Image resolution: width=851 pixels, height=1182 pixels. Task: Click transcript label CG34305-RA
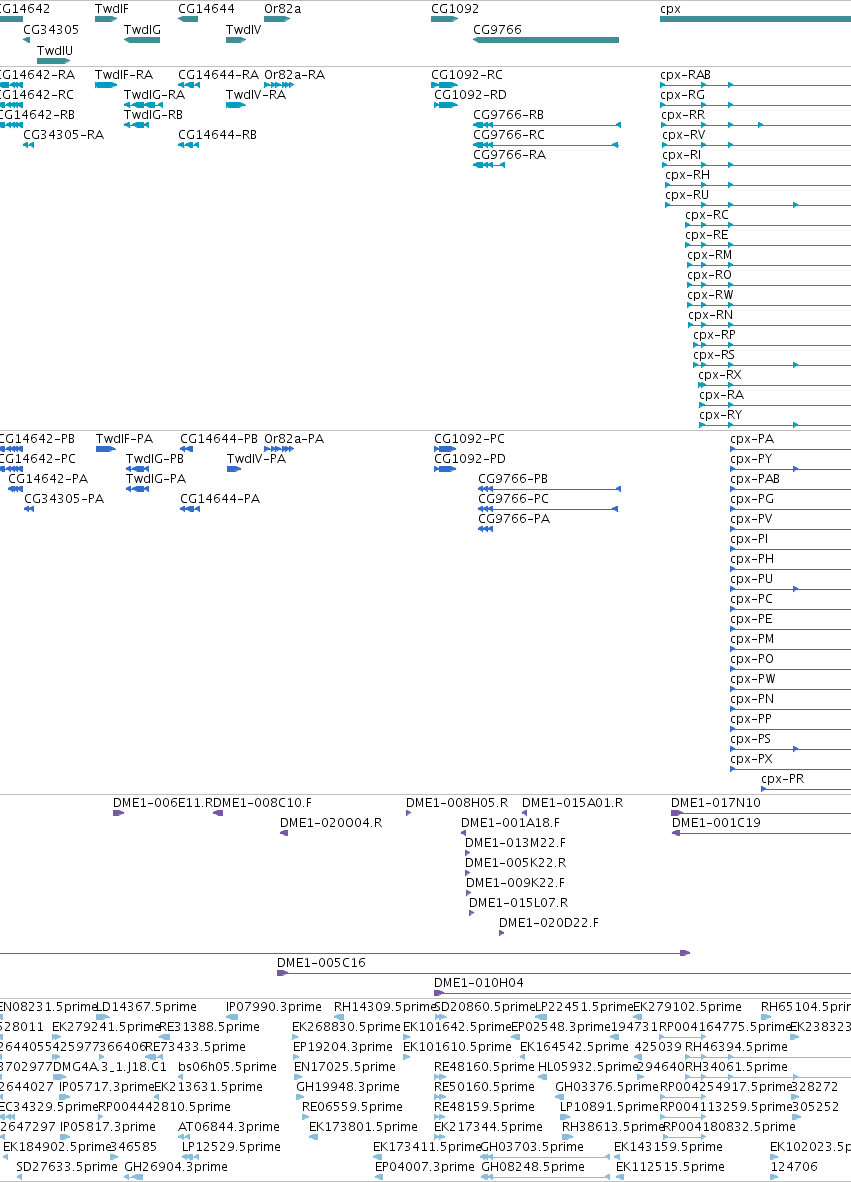pos(63,135)
